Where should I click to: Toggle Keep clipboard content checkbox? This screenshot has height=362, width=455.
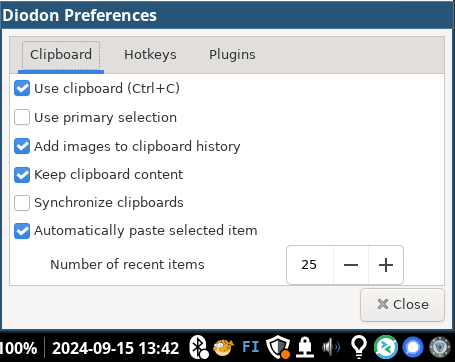click(22, 175)
